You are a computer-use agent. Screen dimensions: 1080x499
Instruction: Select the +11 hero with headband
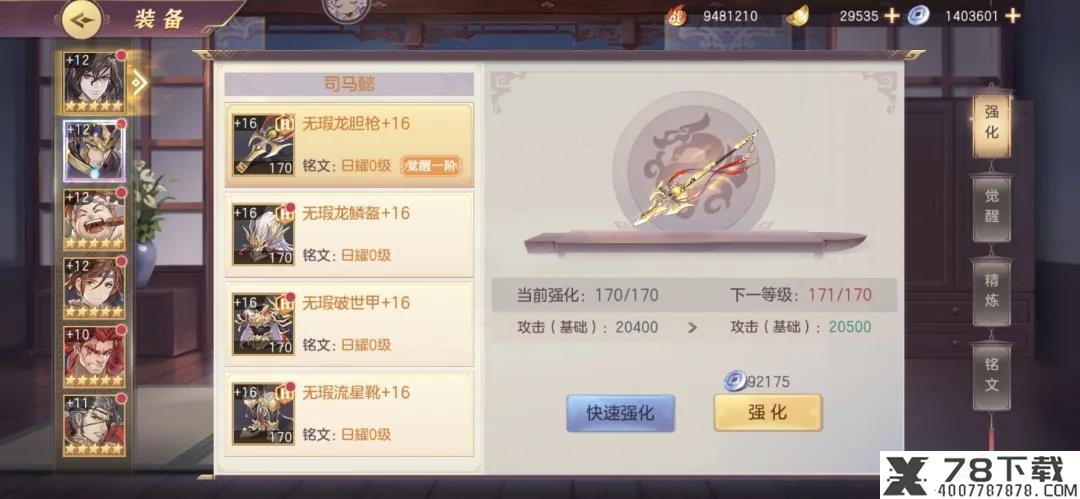[x=94, y=425]
